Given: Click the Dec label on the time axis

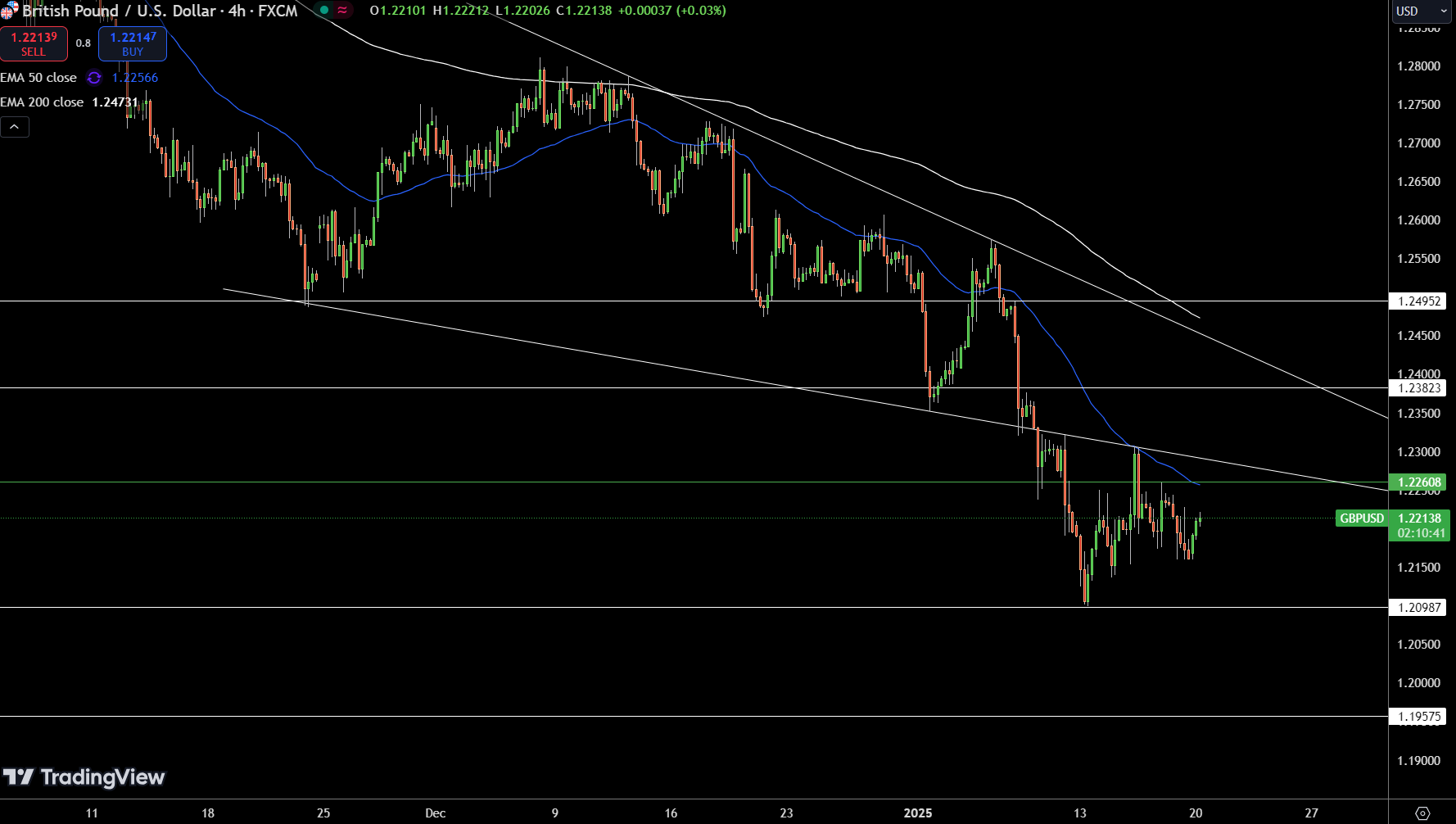Looking at the screenshot, I should (436, 813).
